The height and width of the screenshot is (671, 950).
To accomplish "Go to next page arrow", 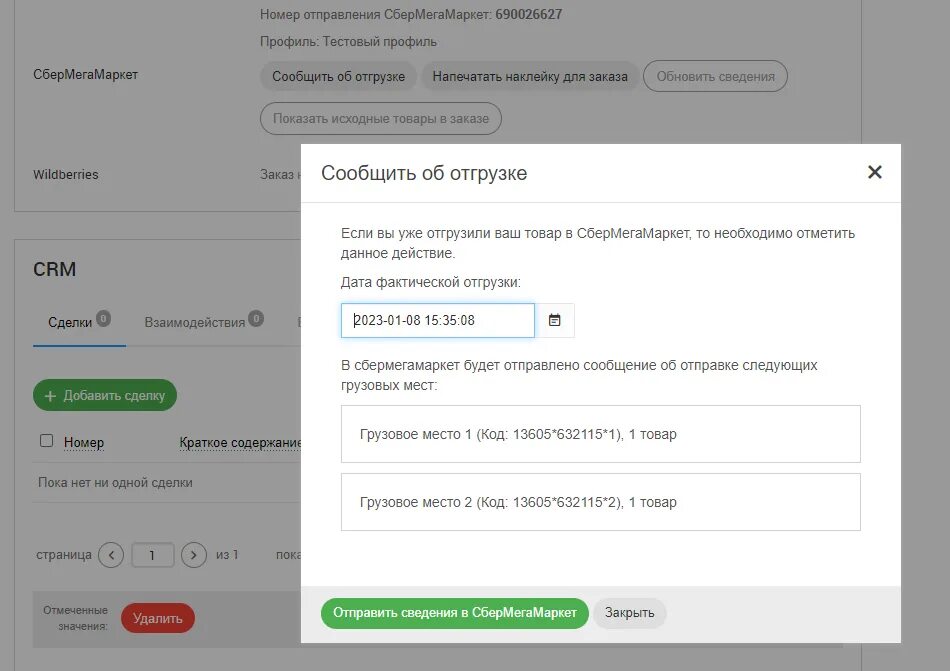I will pyautogui.click(x=193, y=555).
